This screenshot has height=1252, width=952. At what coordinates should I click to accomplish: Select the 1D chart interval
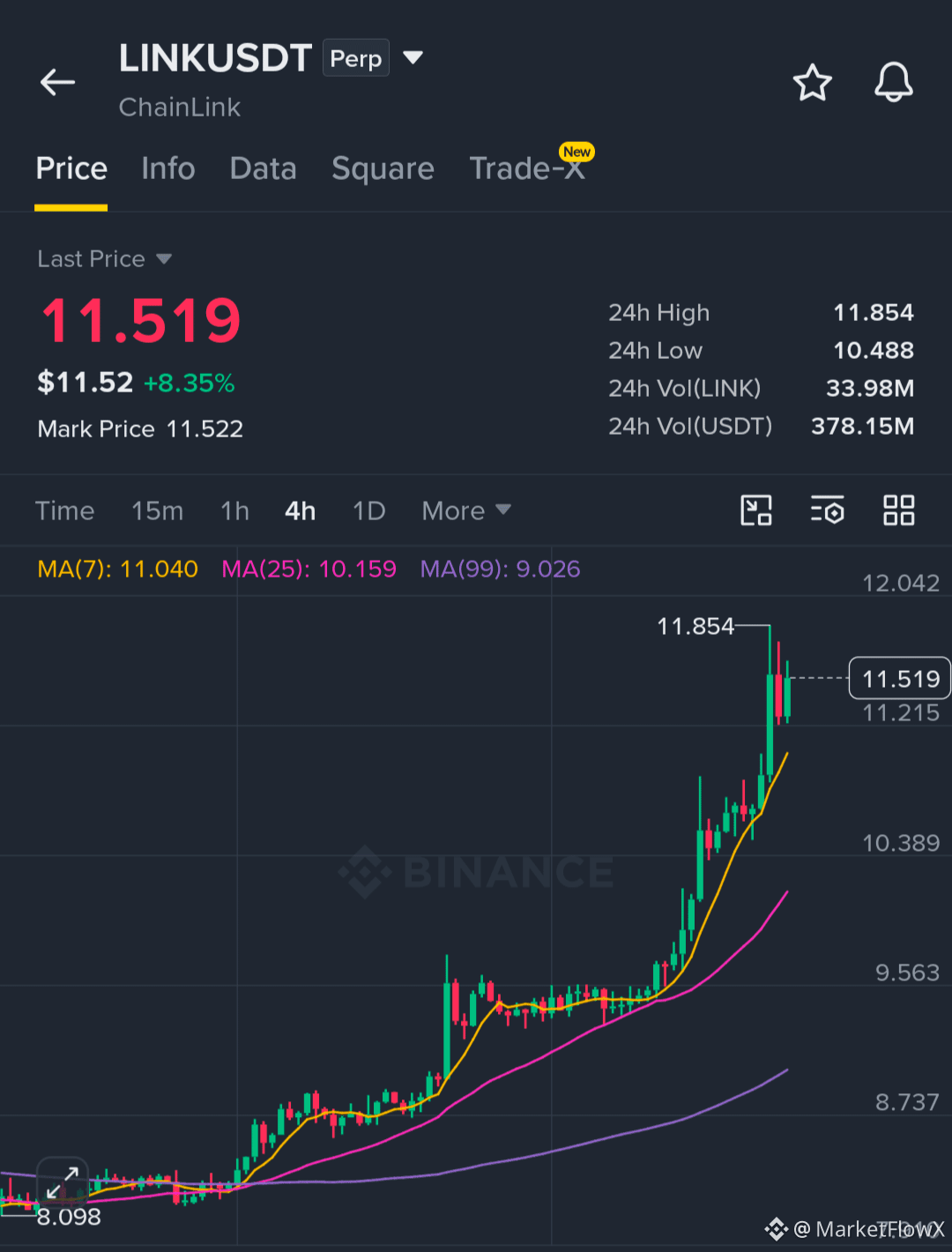[x=368, y=510]
